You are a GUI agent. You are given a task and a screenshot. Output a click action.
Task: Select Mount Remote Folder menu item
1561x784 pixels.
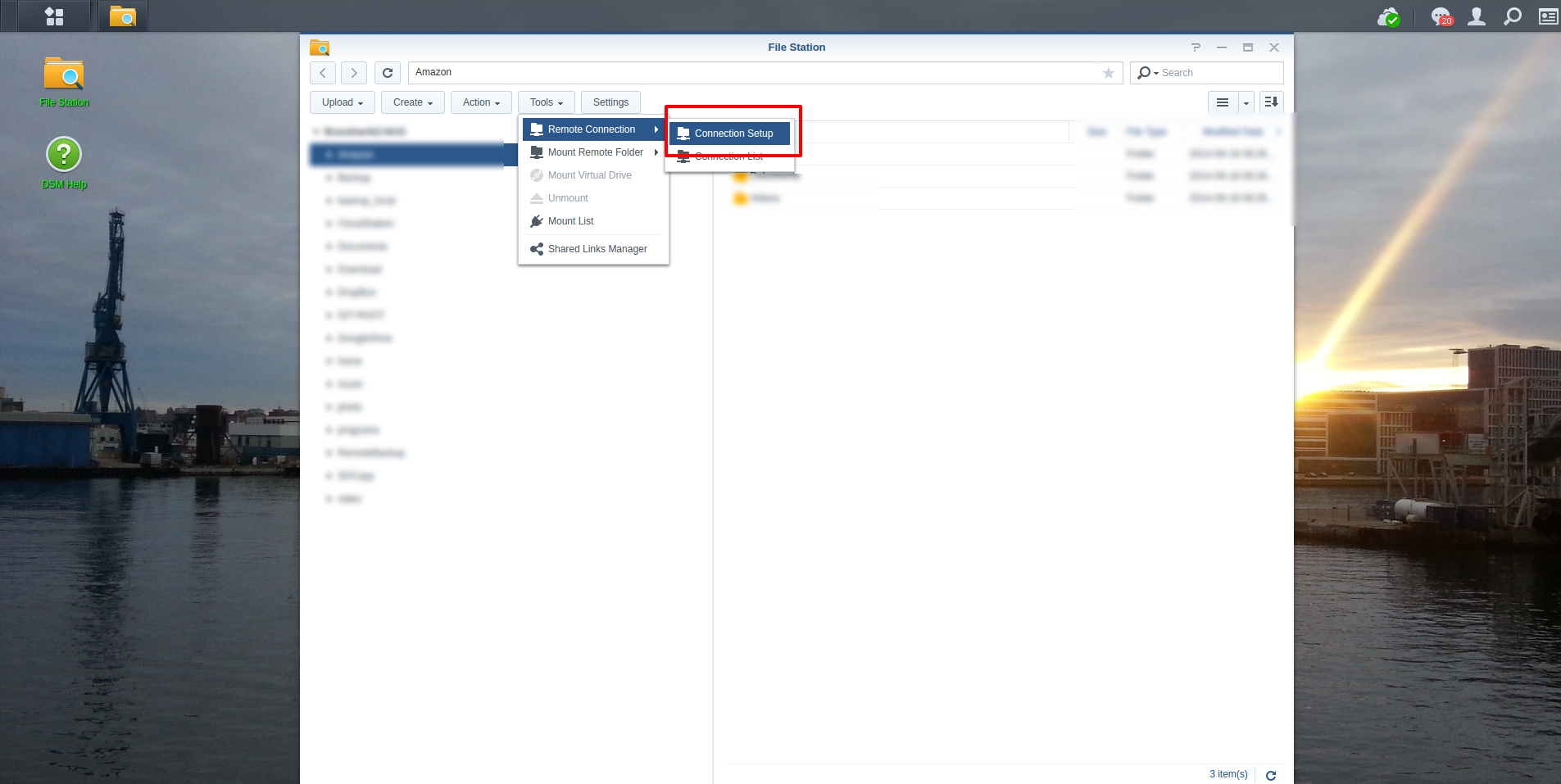click(593, 152)
